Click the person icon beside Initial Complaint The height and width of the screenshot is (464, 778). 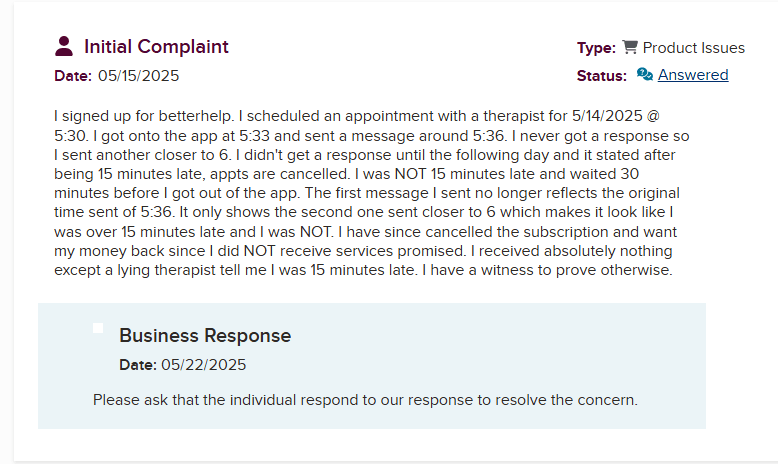point(64,46)
